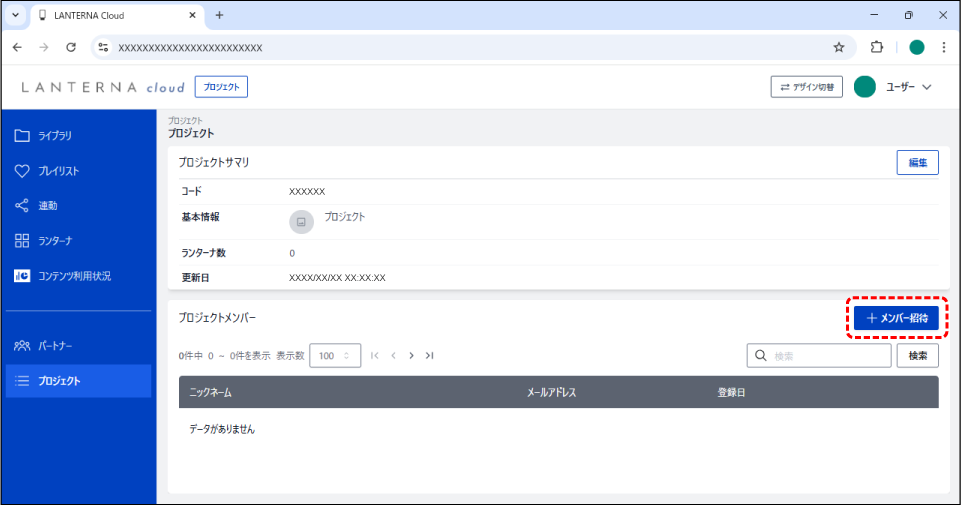Open content usage status chart icon

(22, 276)
